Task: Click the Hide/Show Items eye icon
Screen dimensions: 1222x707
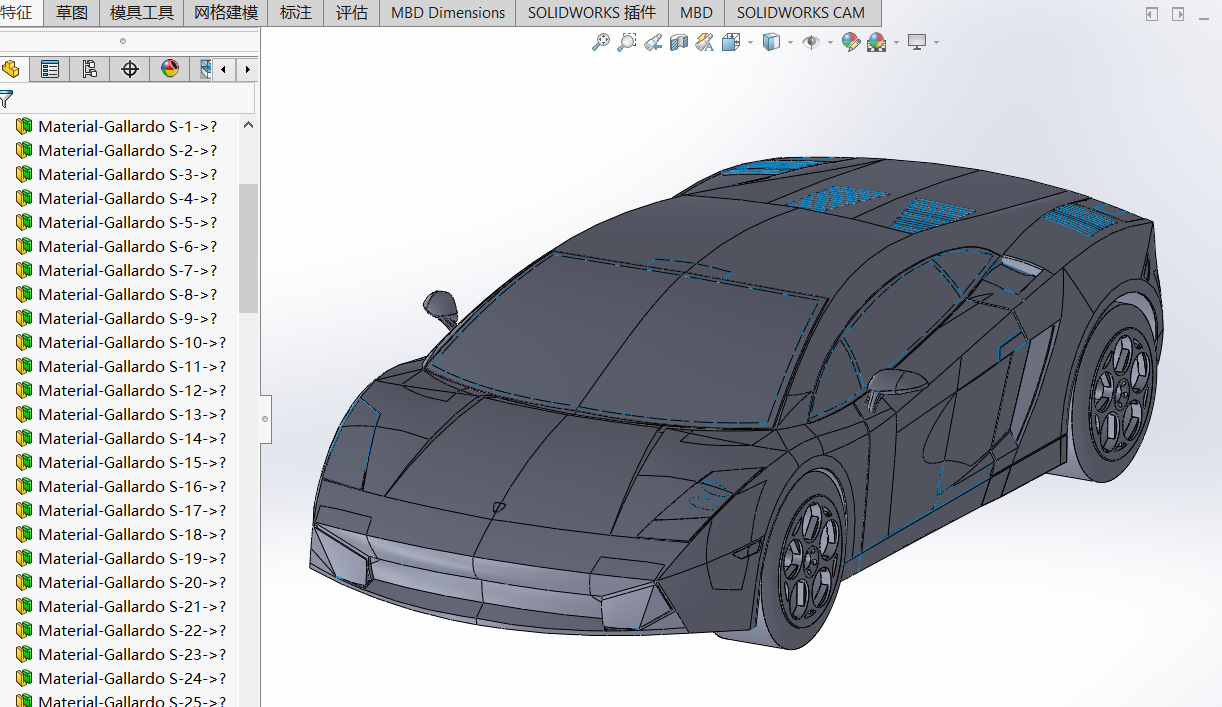Action: tap(811, 42)
